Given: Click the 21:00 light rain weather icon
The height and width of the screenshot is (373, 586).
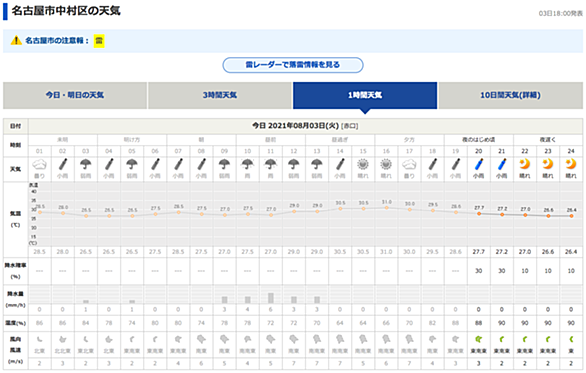Looking at the screenshot, I should click(502, 164).
